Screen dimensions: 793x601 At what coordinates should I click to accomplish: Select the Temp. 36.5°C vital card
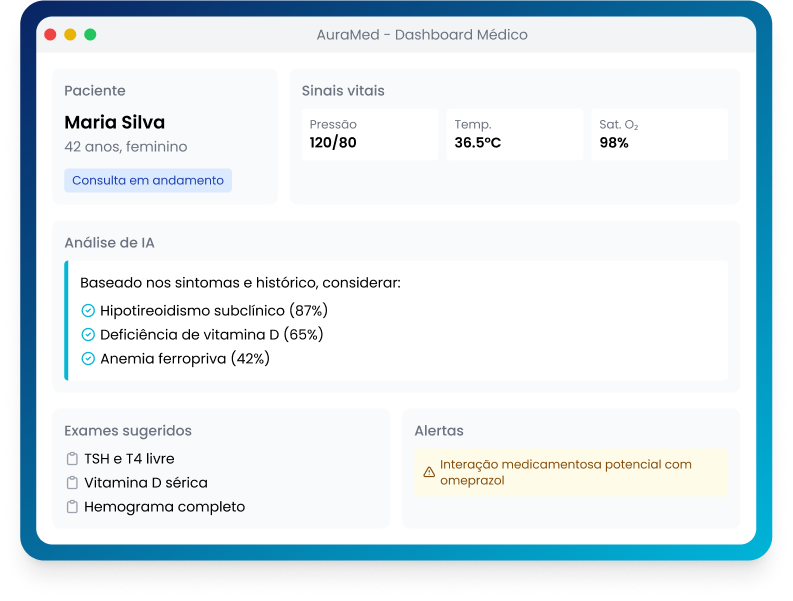point(514,134)
